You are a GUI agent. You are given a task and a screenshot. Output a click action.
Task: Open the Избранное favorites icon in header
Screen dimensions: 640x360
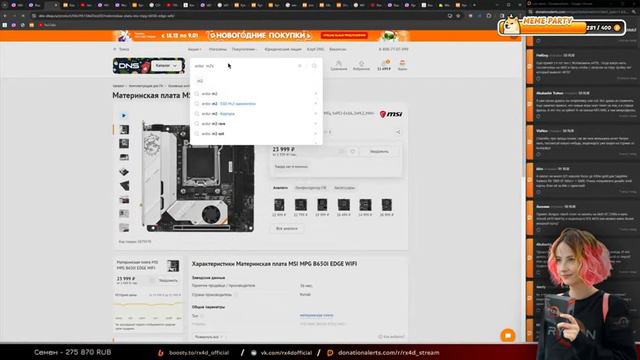(361, 65)
